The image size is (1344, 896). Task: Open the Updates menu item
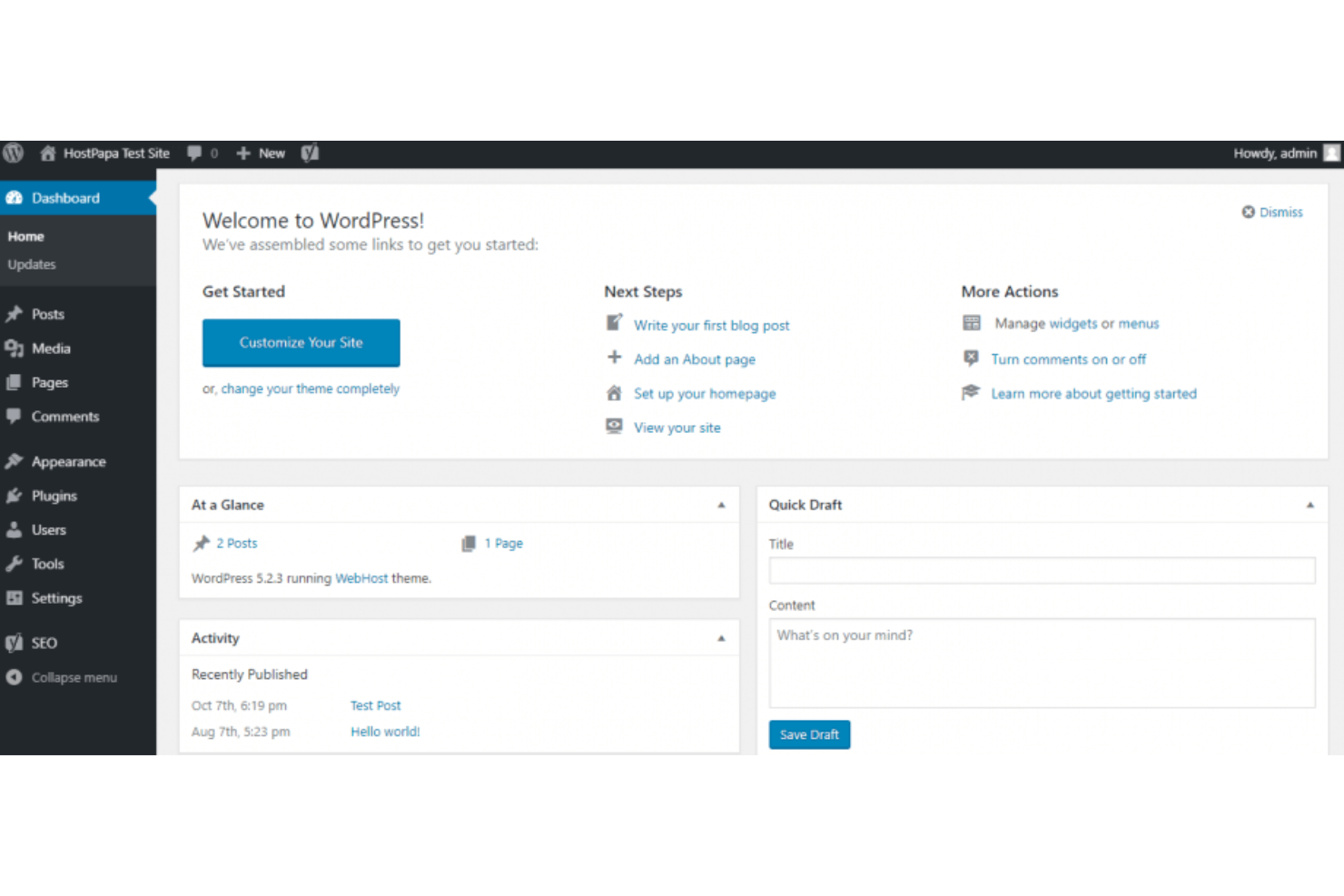pos(32,264)
